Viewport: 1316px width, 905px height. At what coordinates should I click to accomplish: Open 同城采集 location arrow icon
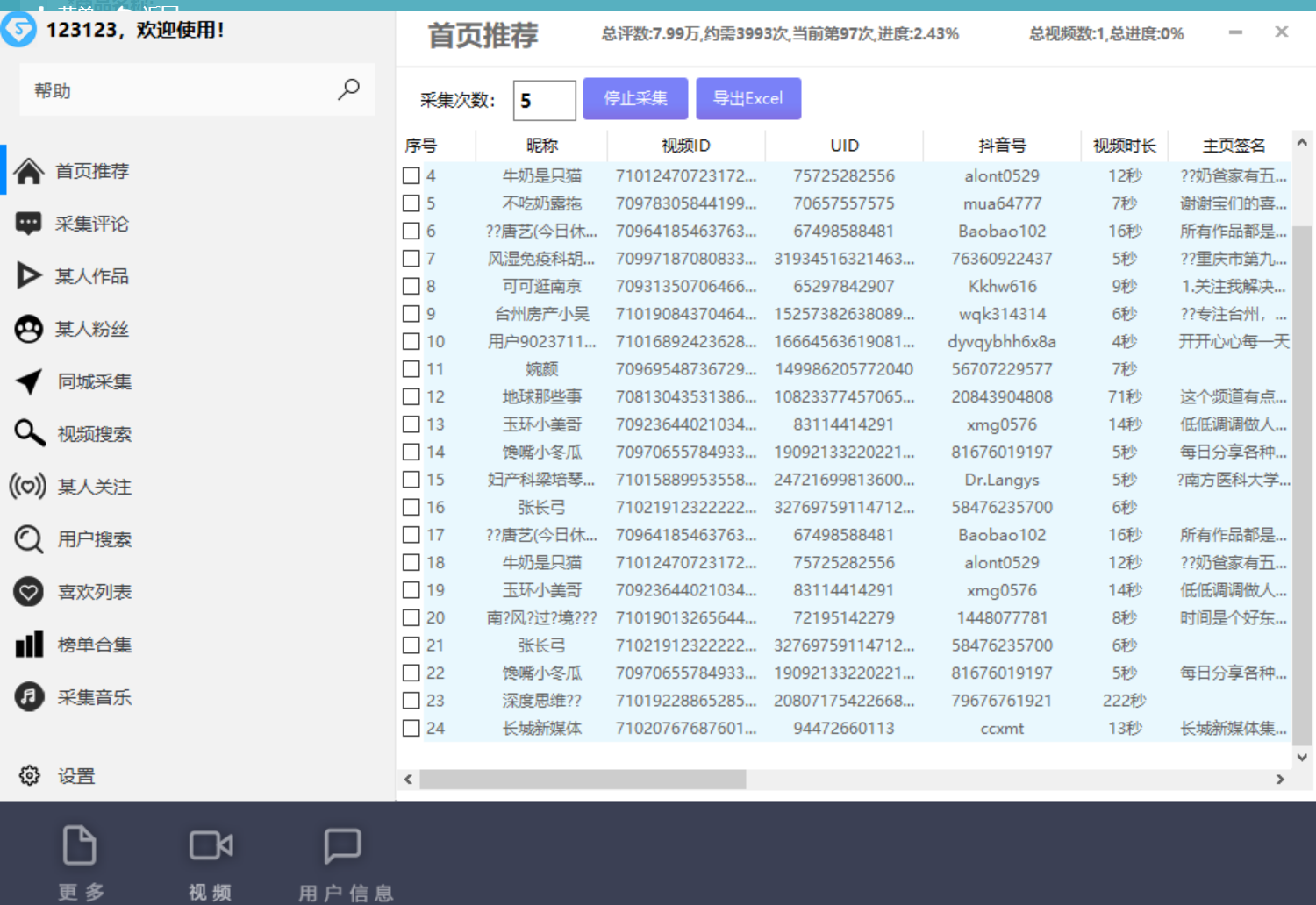point(29,381)
